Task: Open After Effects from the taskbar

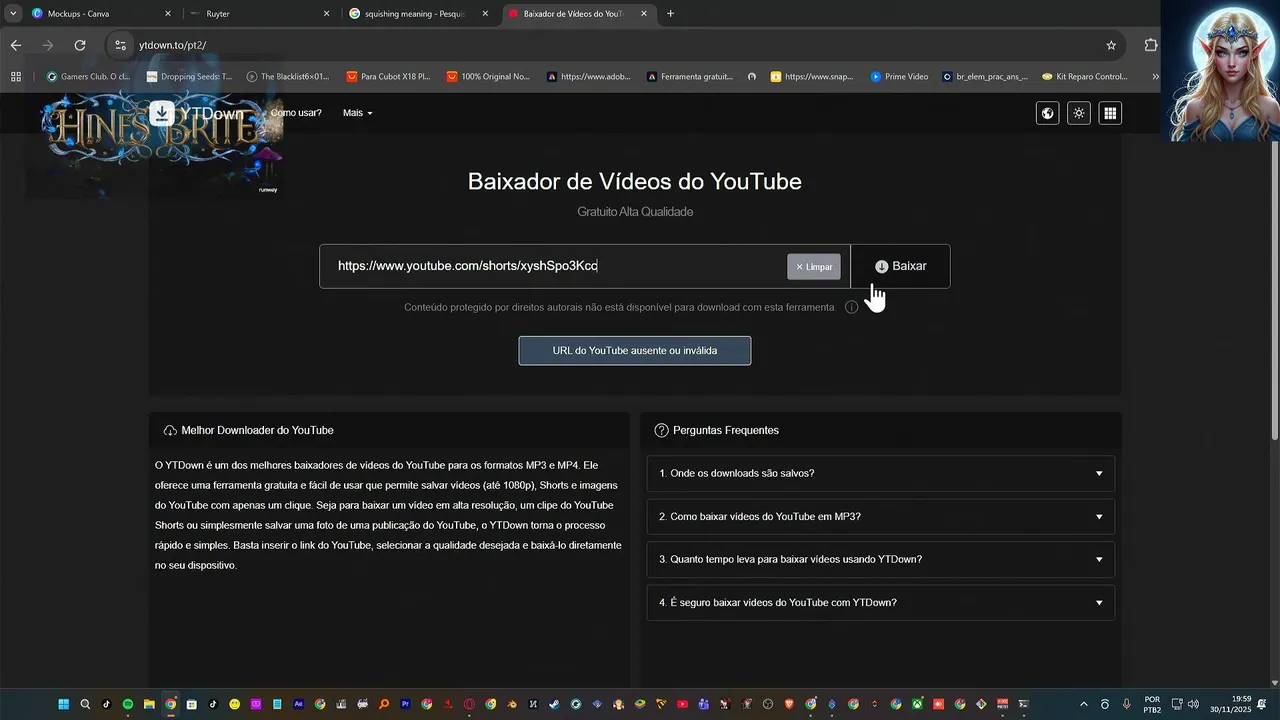Action: click(x=298, y=704)
